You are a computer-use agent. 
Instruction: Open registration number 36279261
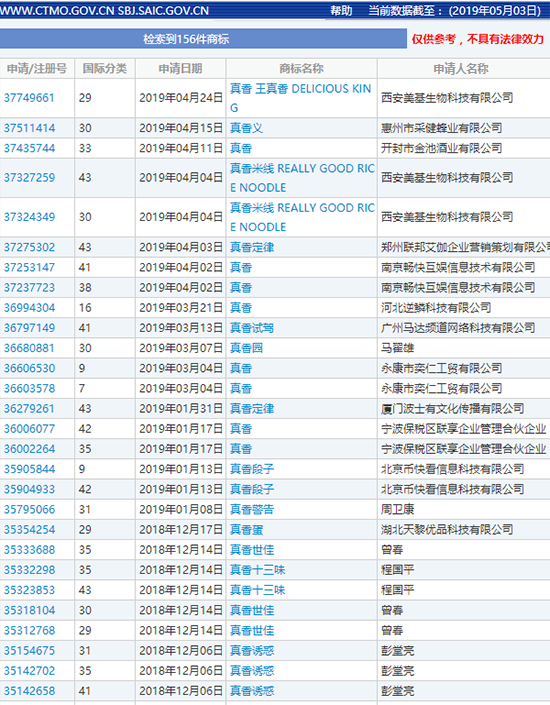pos(29,409)
